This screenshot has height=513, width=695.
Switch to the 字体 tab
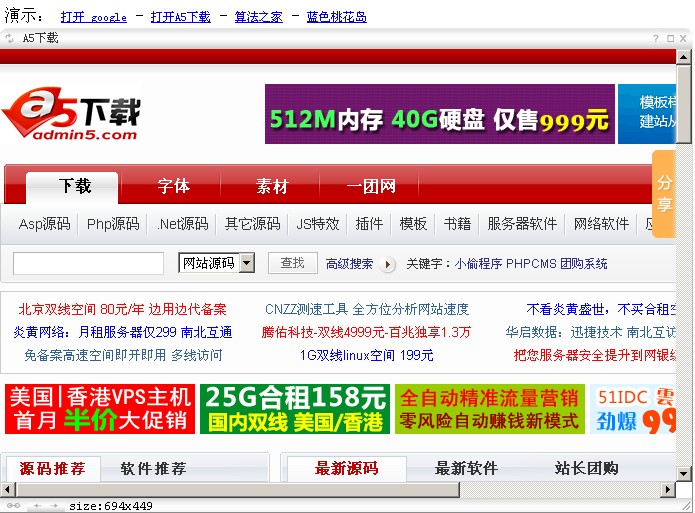[173, 186]
